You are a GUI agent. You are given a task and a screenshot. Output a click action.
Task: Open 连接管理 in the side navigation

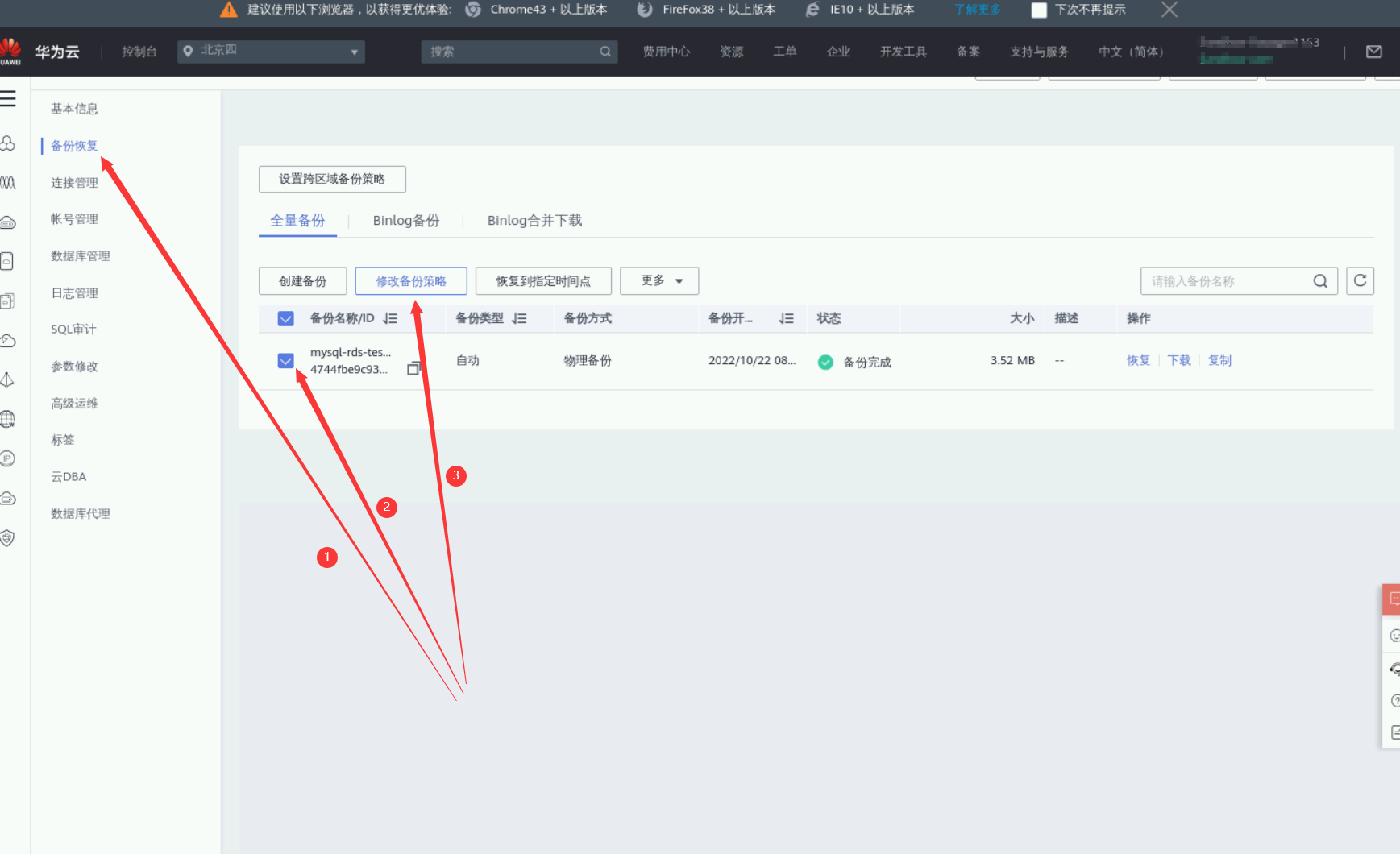click(74, 183)
